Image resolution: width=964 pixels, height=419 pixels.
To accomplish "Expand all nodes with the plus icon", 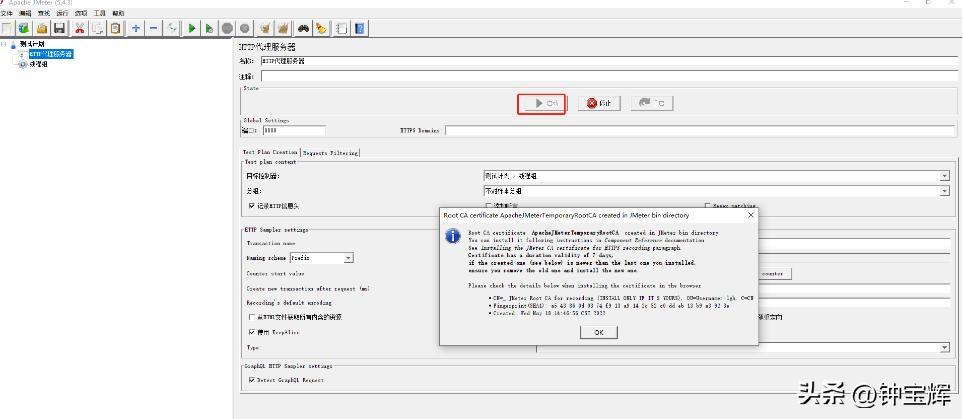I will tap(136, 28).
